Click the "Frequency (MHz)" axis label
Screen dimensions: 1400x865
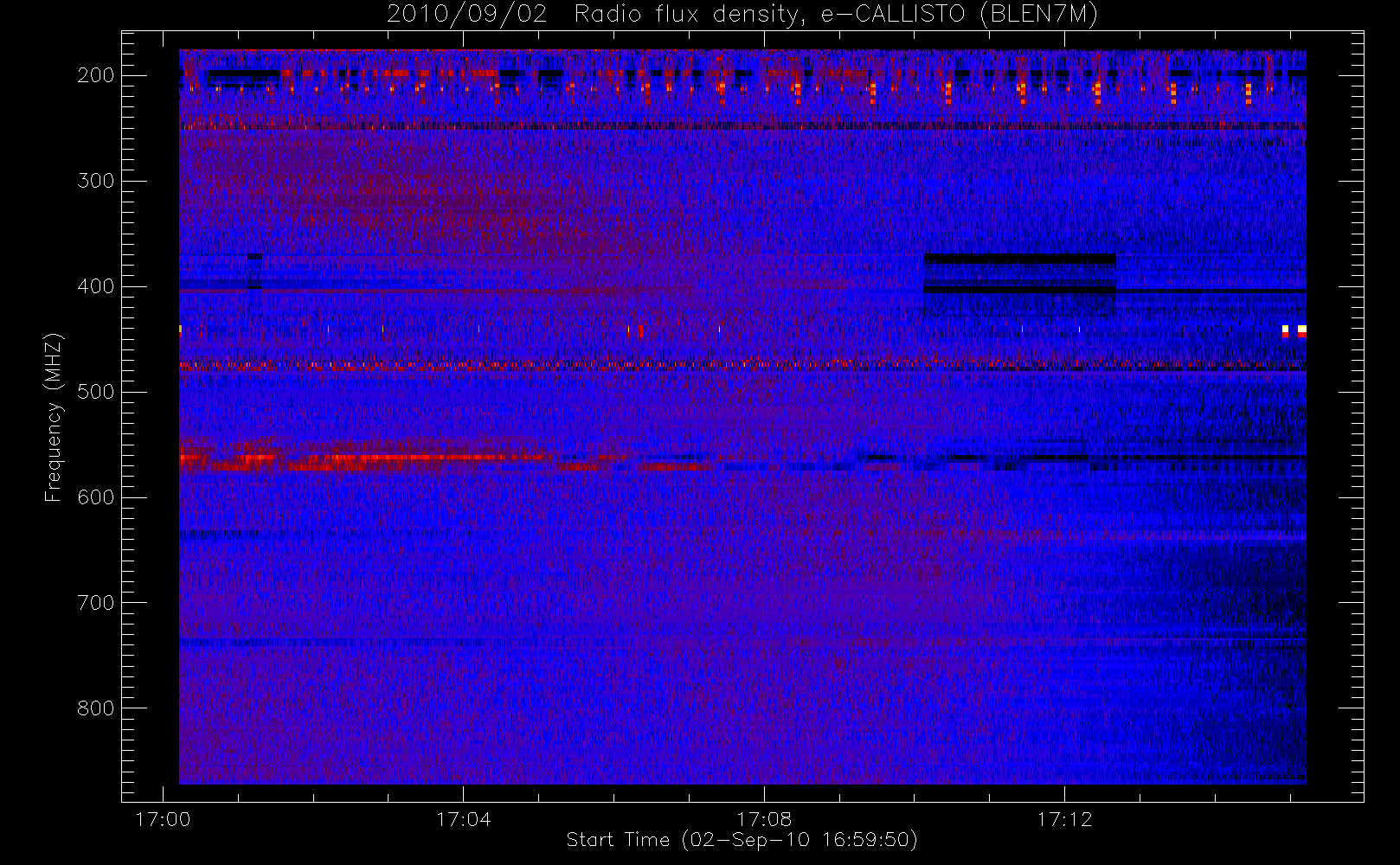(x=54, y=417)
